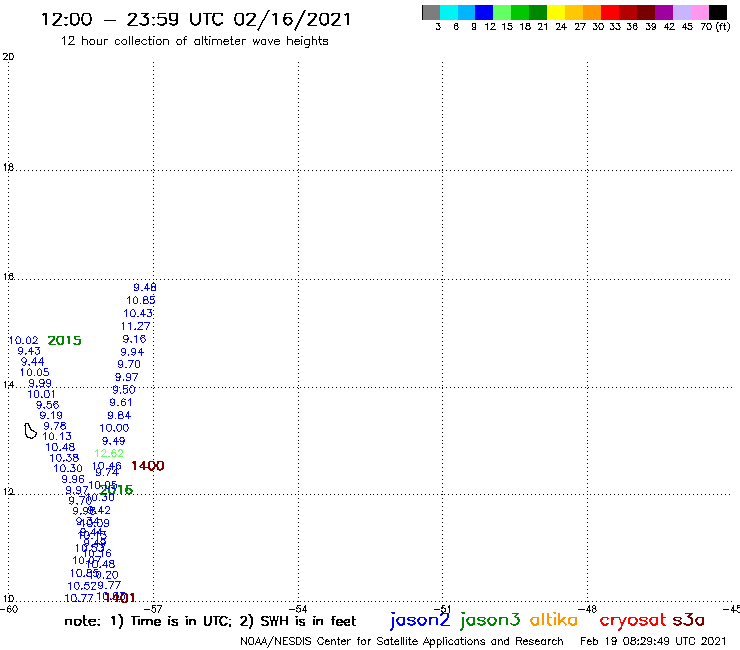Click the '12:00 – 23:59 UTC 02/16/2021' title
The height and width of the screenshot is (650, 740).
click(196, 19)
